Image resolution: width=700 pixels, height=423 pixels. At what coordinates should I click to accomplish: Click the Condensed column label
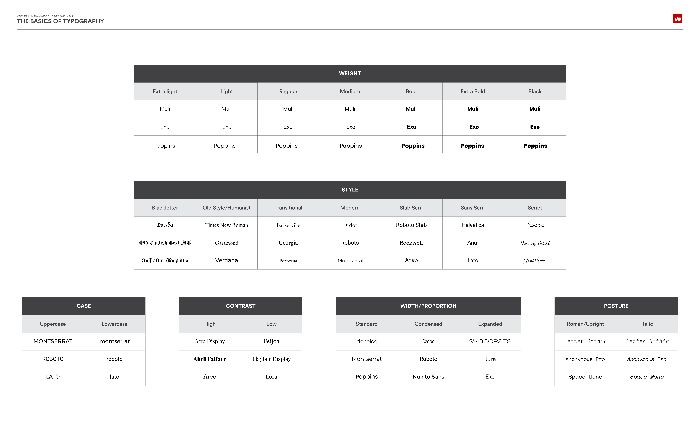(428, 324)
